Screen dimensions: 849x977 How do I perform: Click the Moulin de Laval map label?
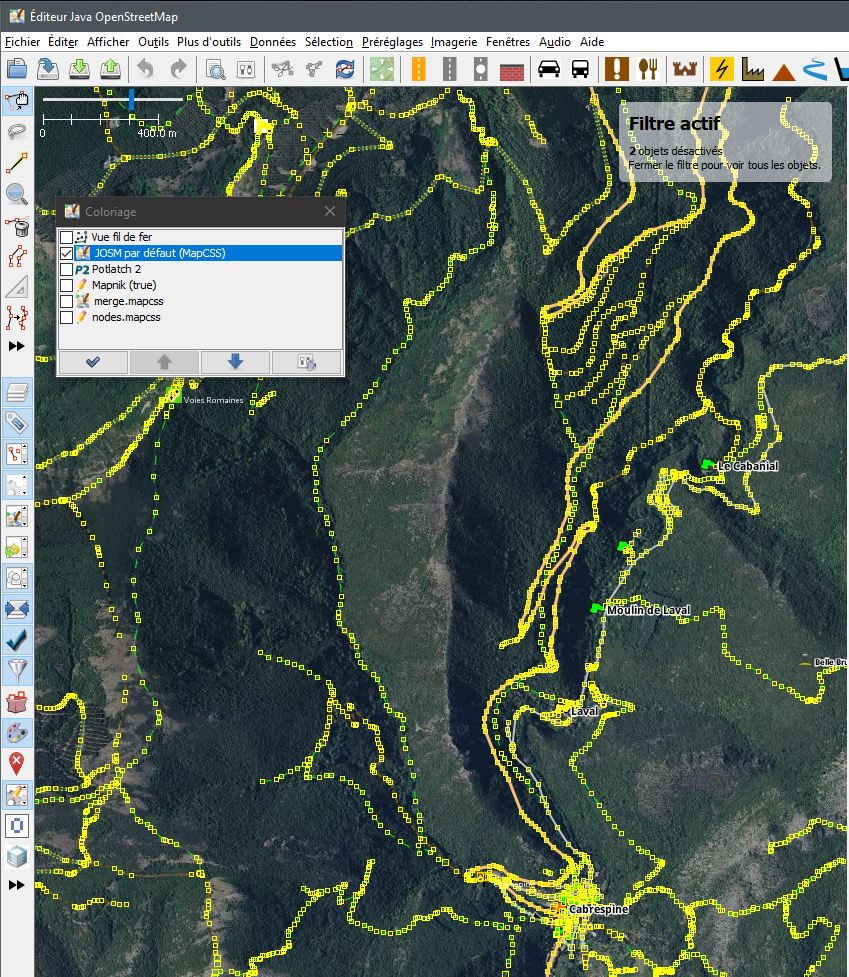point(648,610)
